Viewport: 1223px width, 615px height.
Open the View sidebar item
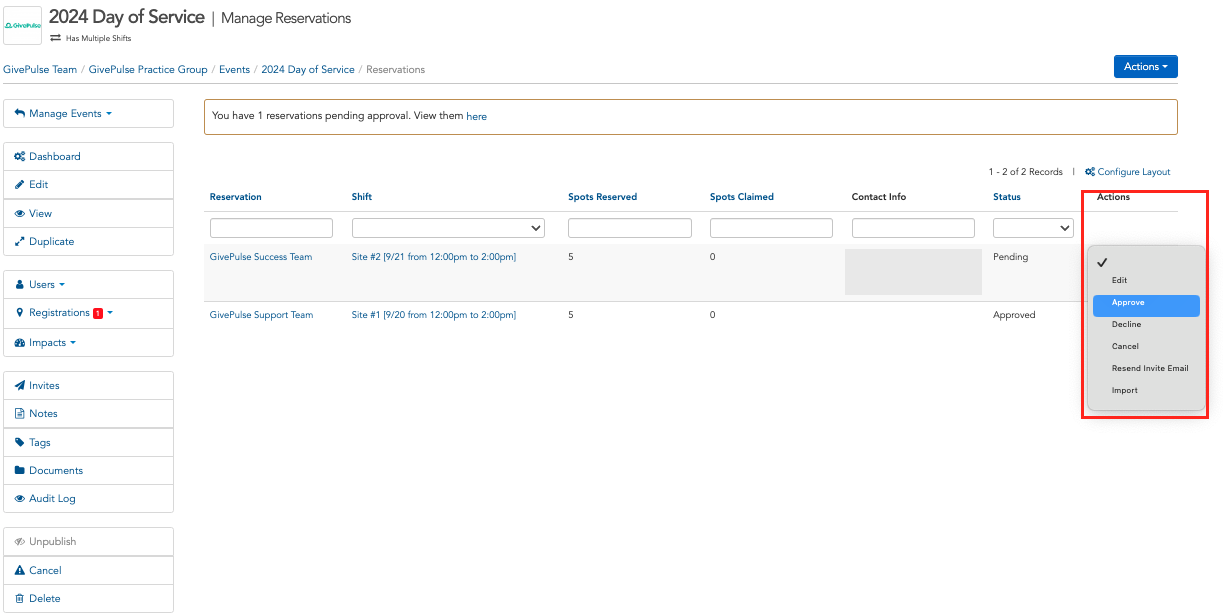click(x=88, y=213)
